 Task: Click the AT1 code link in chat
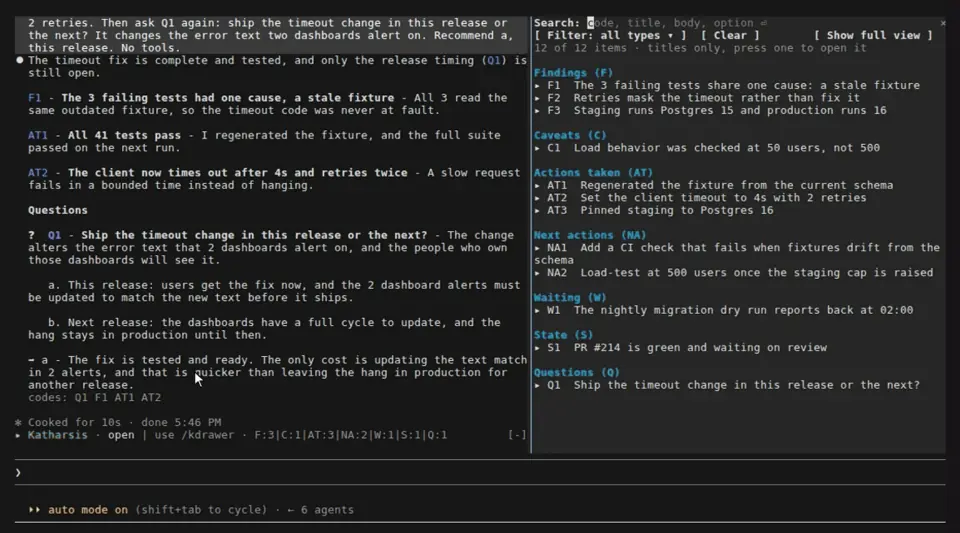37,135
